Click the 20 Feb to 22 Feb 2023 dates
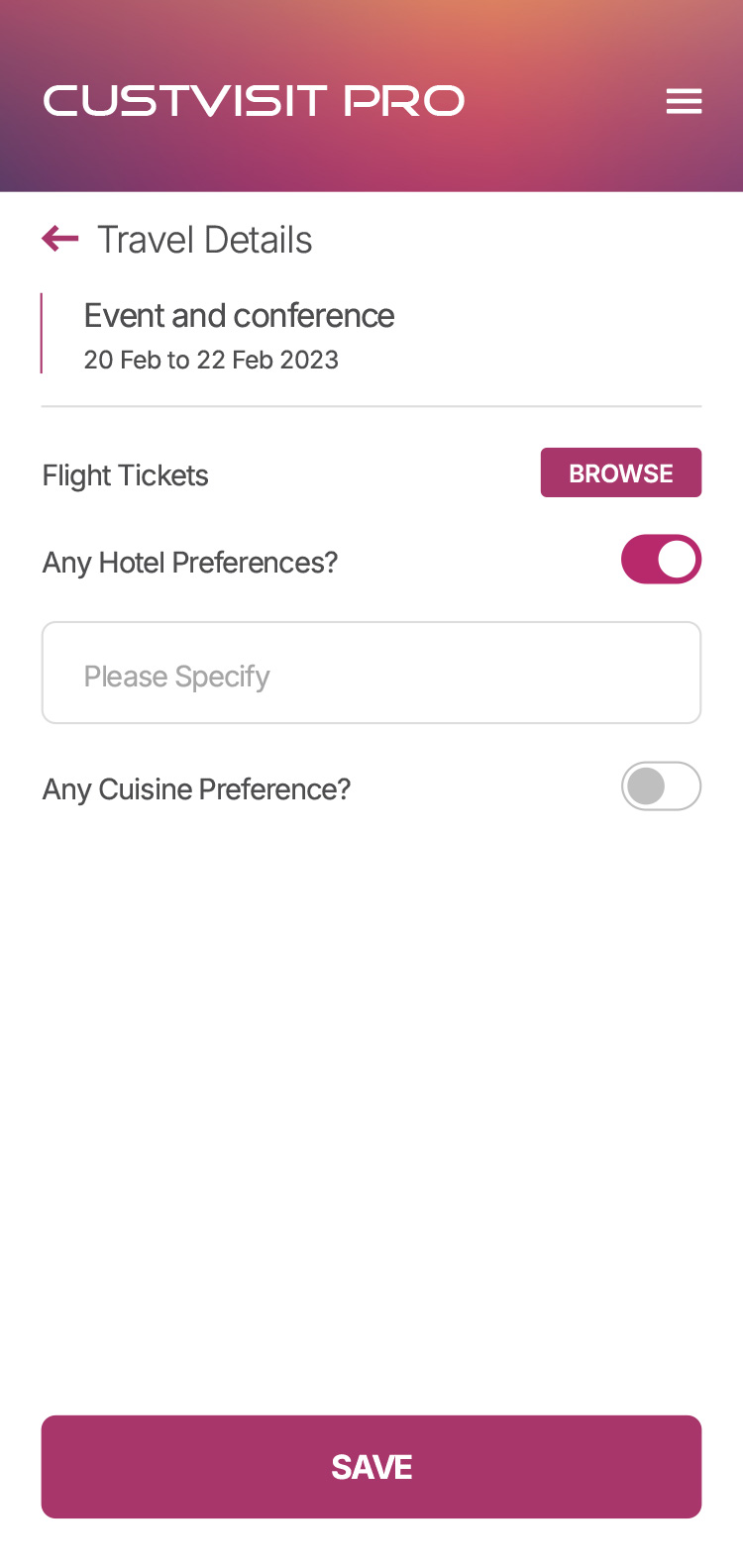The image size is (743, 1568). point(211,360)
